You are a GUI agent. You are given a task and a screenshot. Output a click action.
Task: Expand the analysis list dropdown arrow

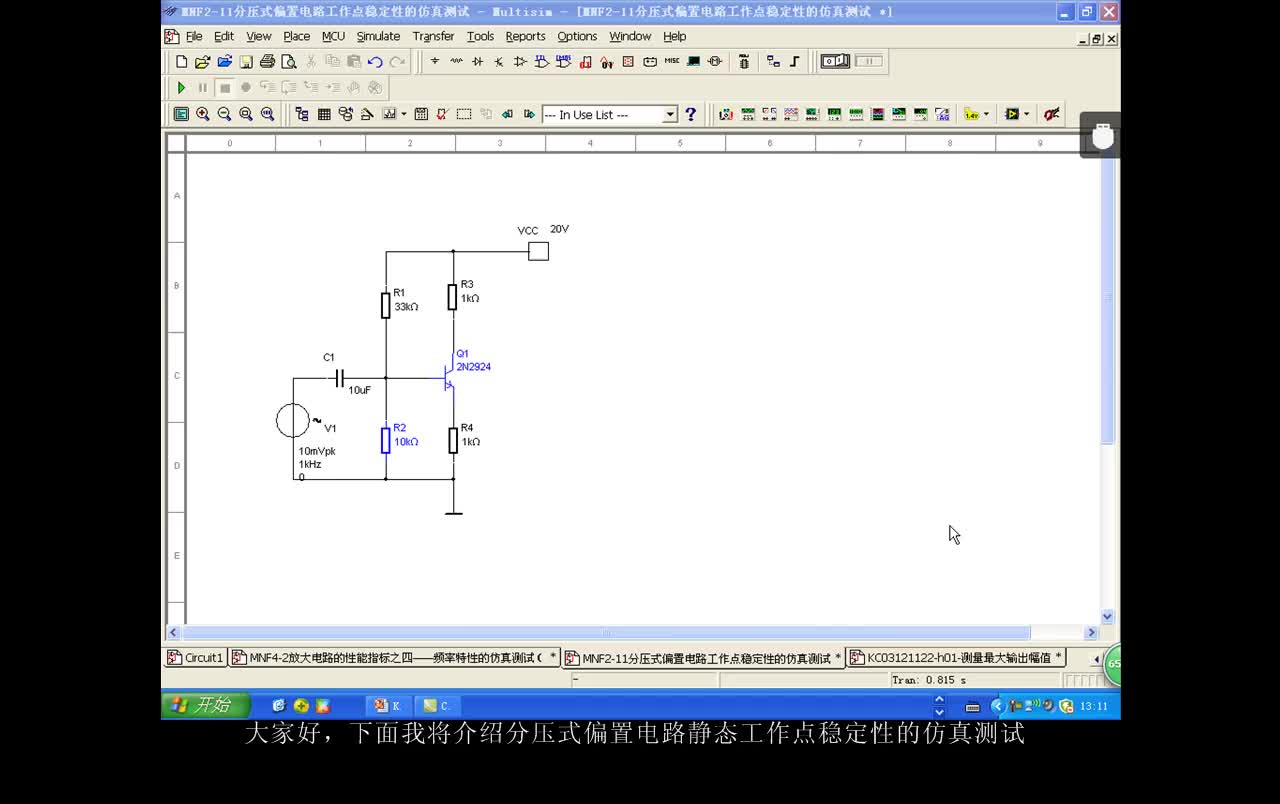pos(404,114)
